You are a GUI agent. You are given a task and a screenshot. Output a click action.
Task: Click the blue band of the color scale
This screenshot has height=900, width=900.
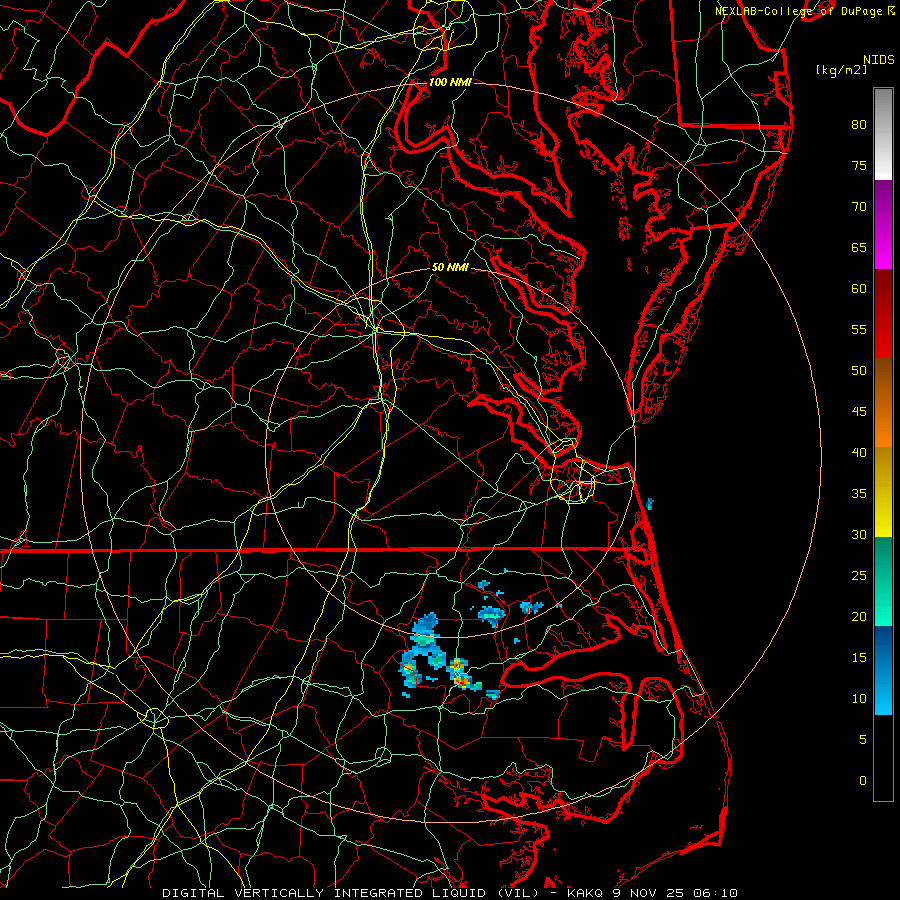click(x=883, y=670)
